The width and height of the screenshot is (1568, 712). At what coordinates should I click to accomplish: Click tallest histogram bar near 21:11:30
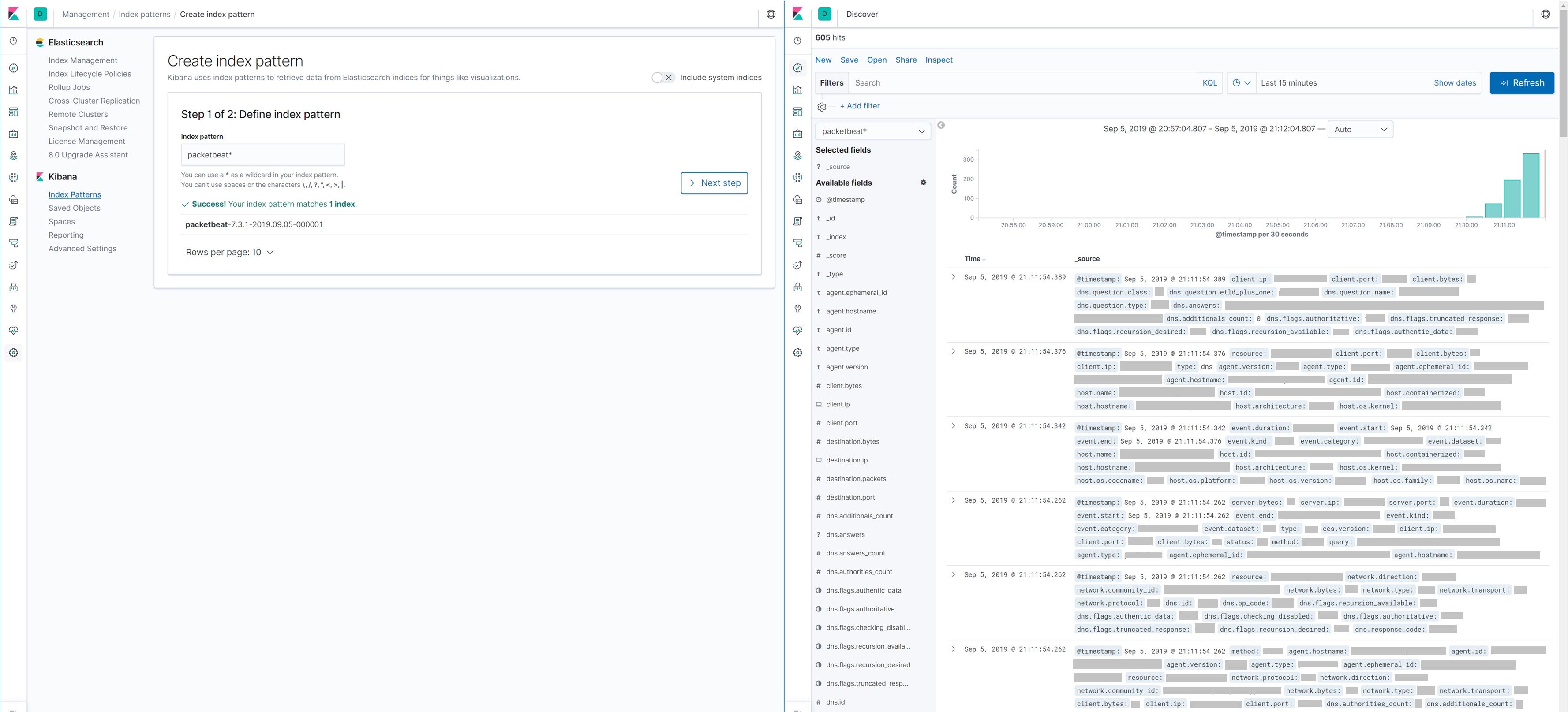(x=1531, y=186)
